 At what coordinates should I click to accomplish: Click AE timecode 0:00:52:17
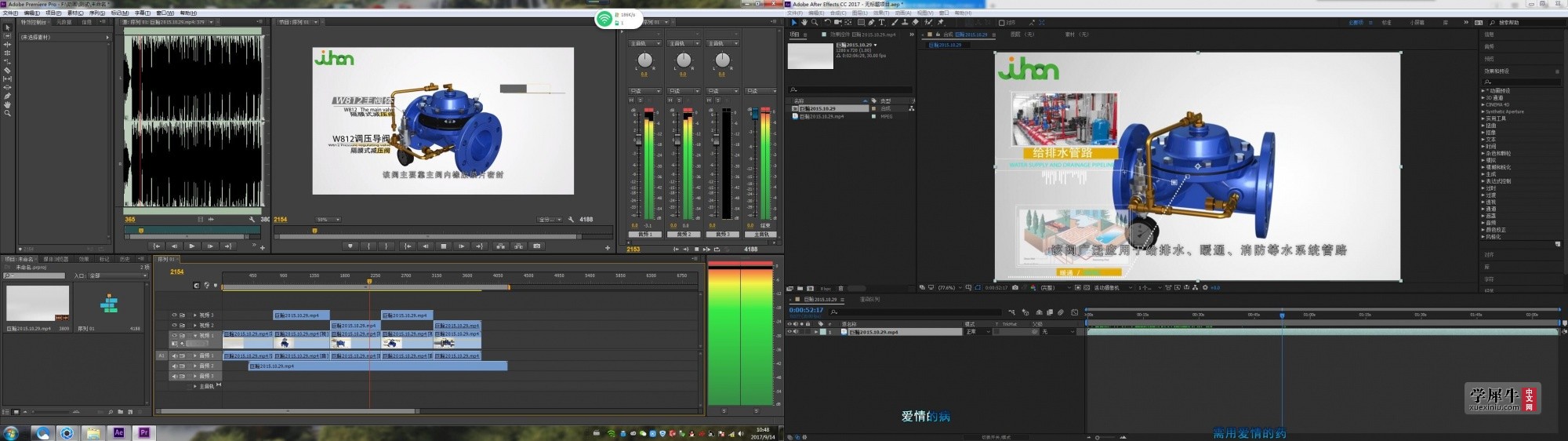click(x=806, y=310)
